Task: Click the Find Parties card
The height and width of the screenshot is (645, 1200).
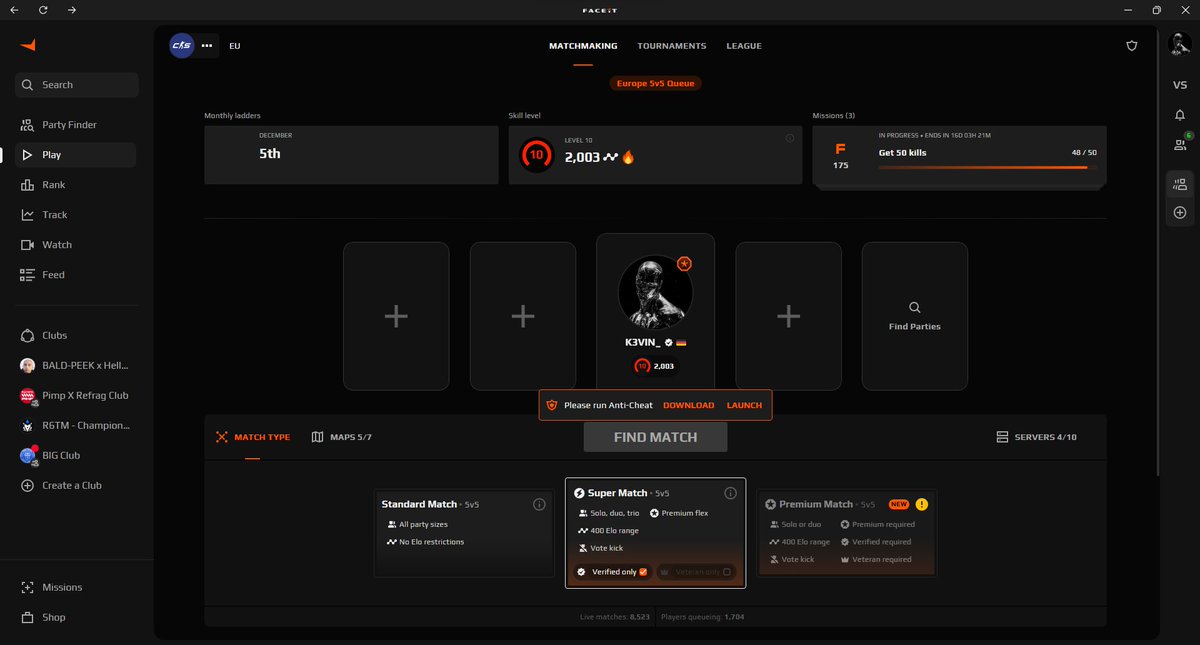Action: pyautogui.click(x=915, y=316)
